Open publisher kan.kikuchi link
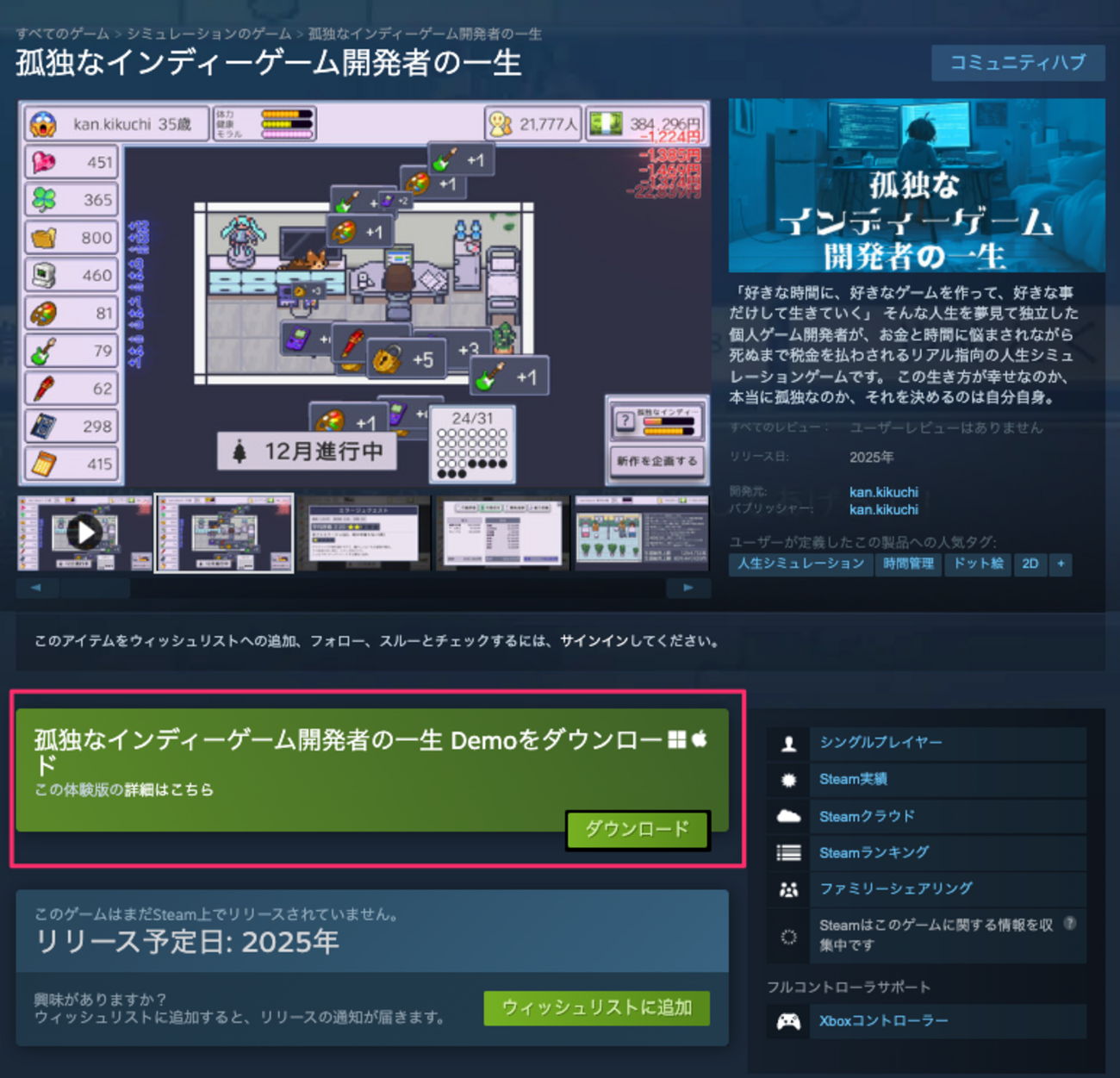Screen dimensions: 1120x1078 pos(884,510)
